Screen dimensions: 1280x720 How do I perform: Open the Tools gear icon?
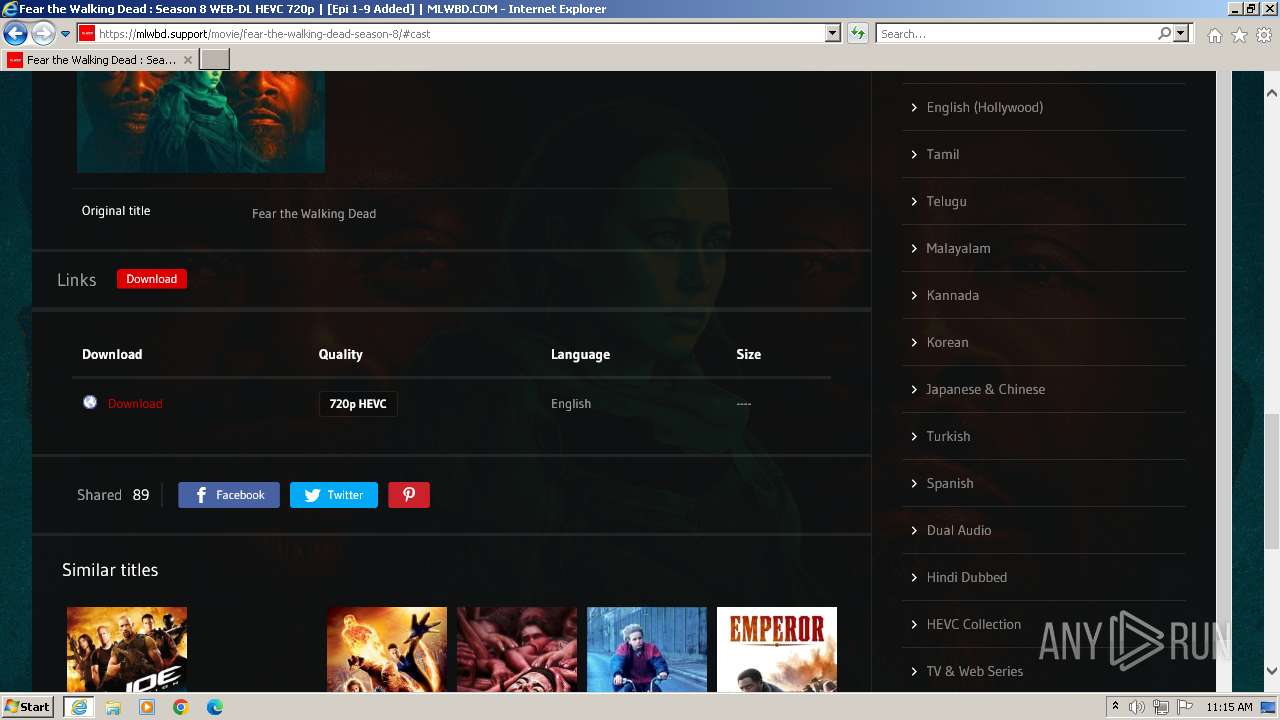(1264, 35)
